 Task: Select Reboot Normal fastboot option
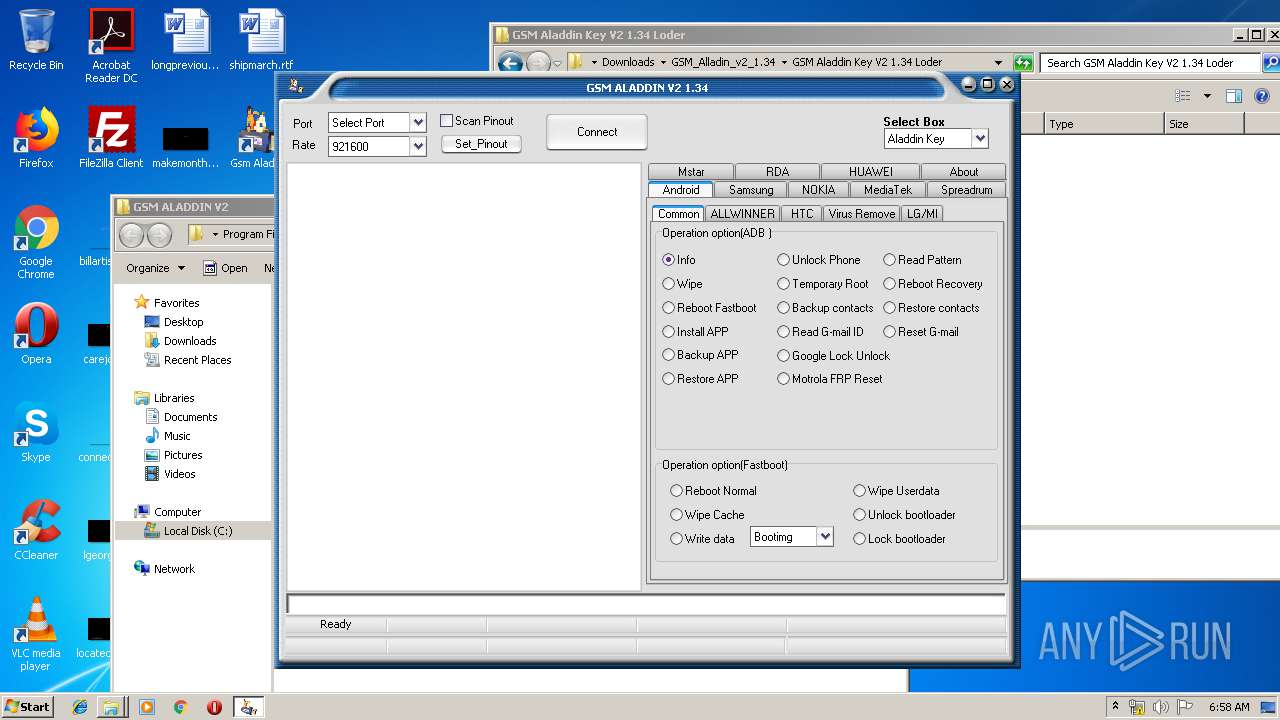coord(677,491)
